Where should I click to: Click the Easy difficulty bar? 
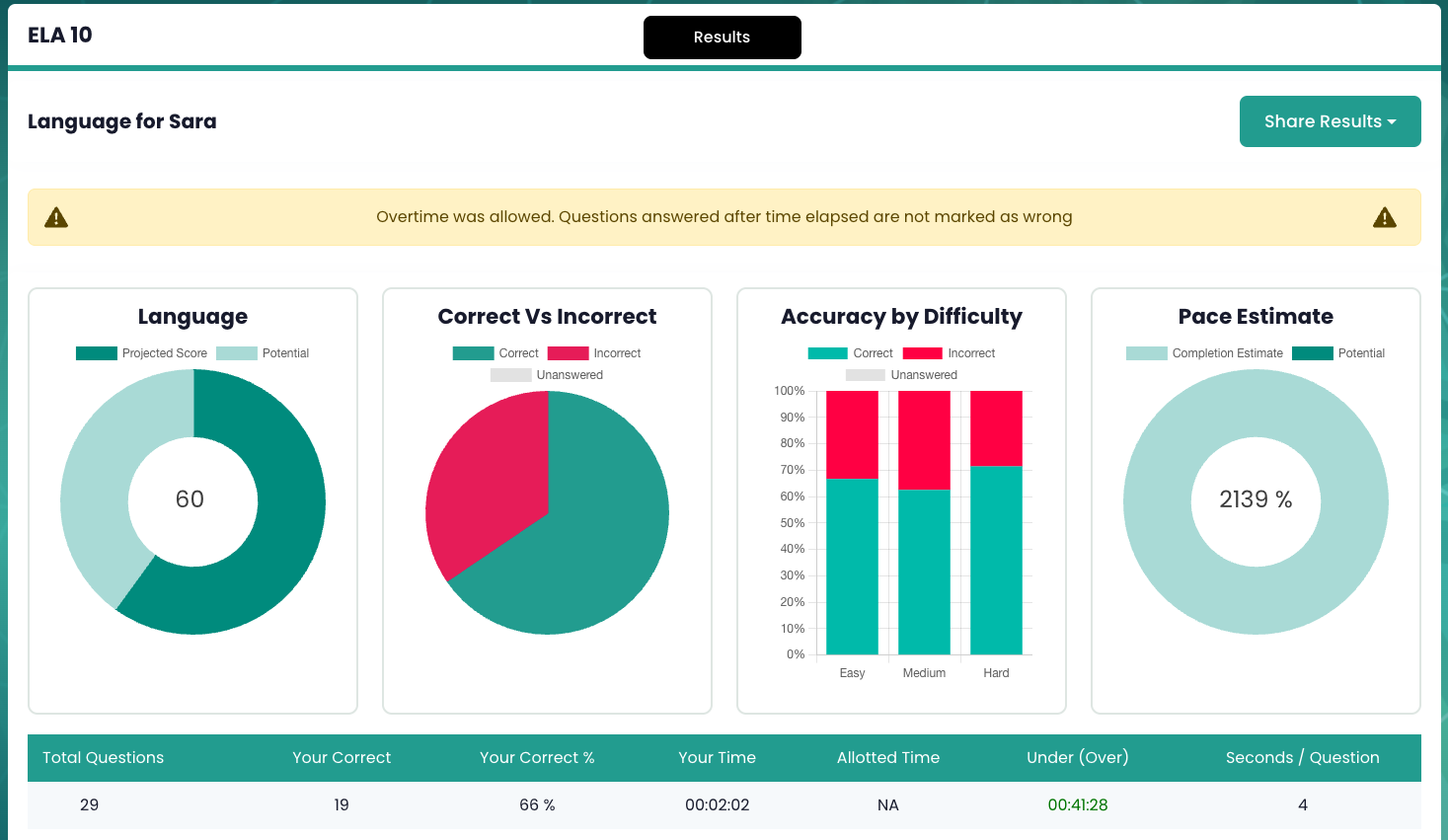click(852, 522)
